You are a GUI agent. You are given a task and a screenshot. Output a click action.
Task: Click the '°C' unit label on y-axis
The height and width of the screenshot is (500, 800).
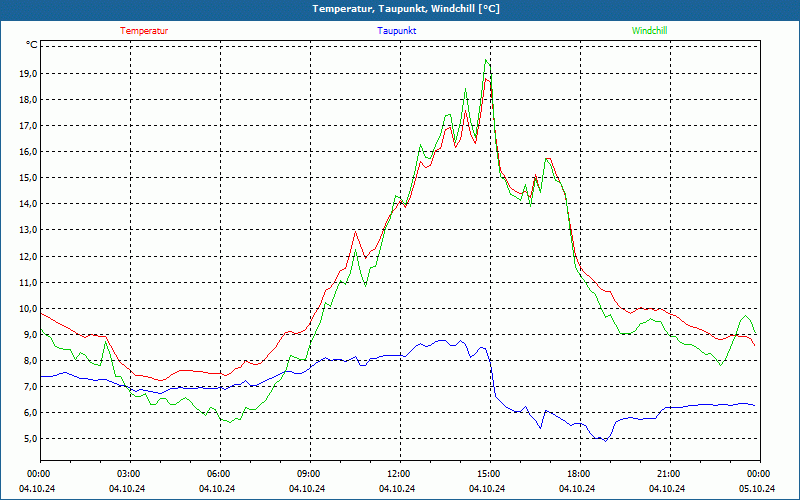click(32, 45)
